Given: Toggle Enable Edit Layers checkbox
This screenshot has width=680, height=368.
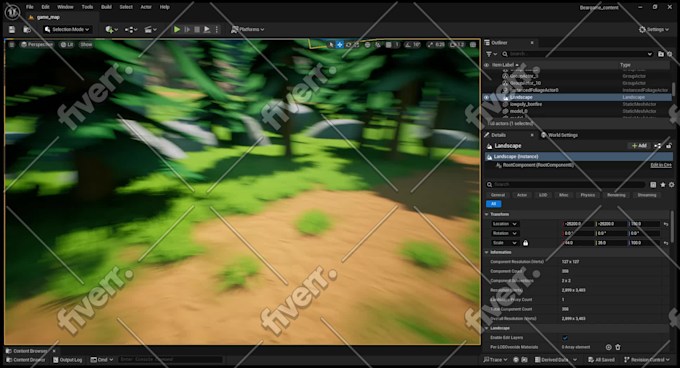Looking at the screenshot, I should pyautogui.click(x=565, y=338).
